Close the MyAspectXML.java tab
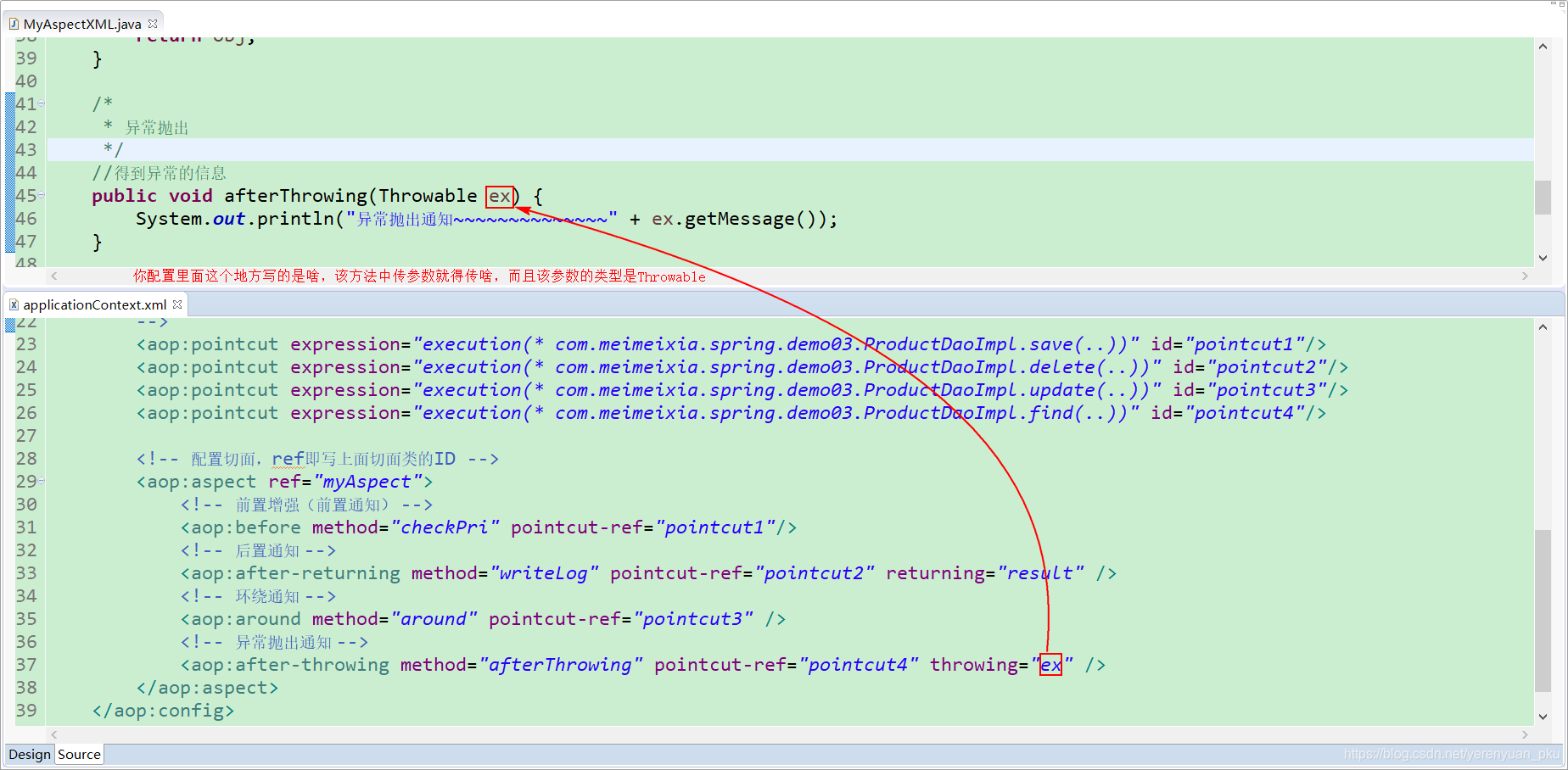Screen dimensions: 1568x770 pyautogui.click(x=153, y=24)
